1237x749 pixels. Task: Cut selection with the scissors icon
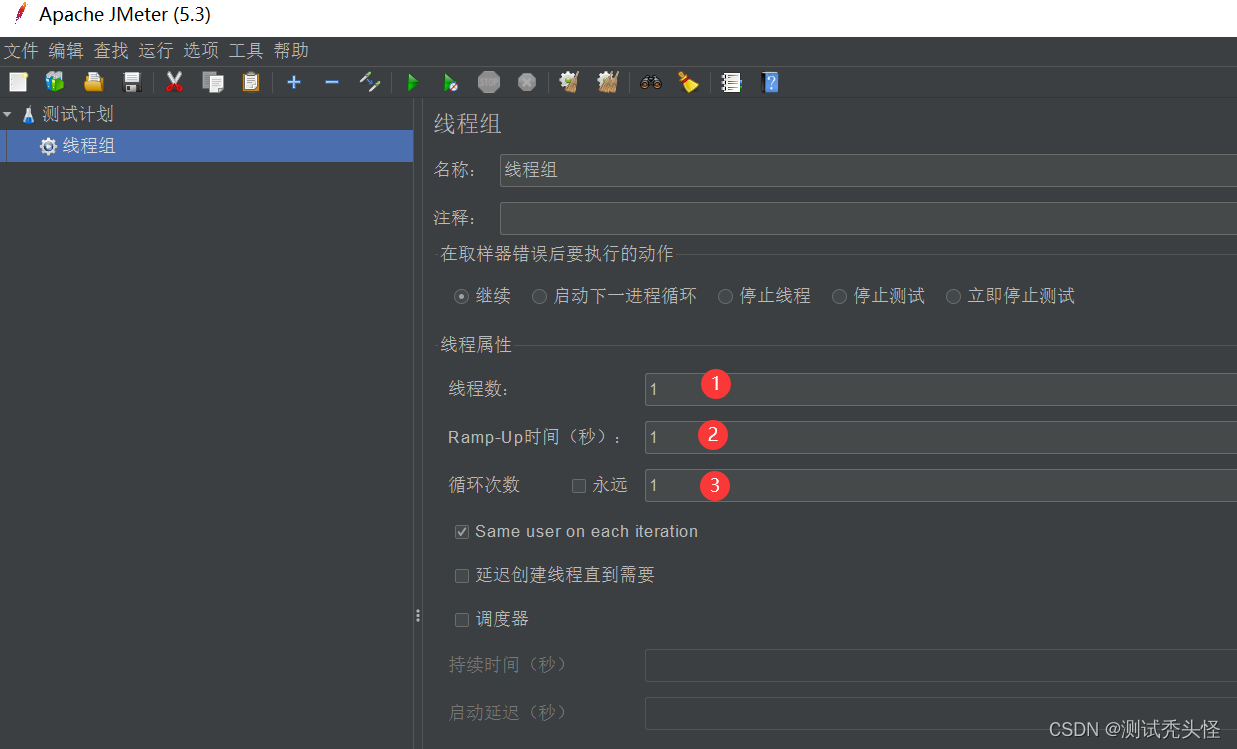click(174, 82)
